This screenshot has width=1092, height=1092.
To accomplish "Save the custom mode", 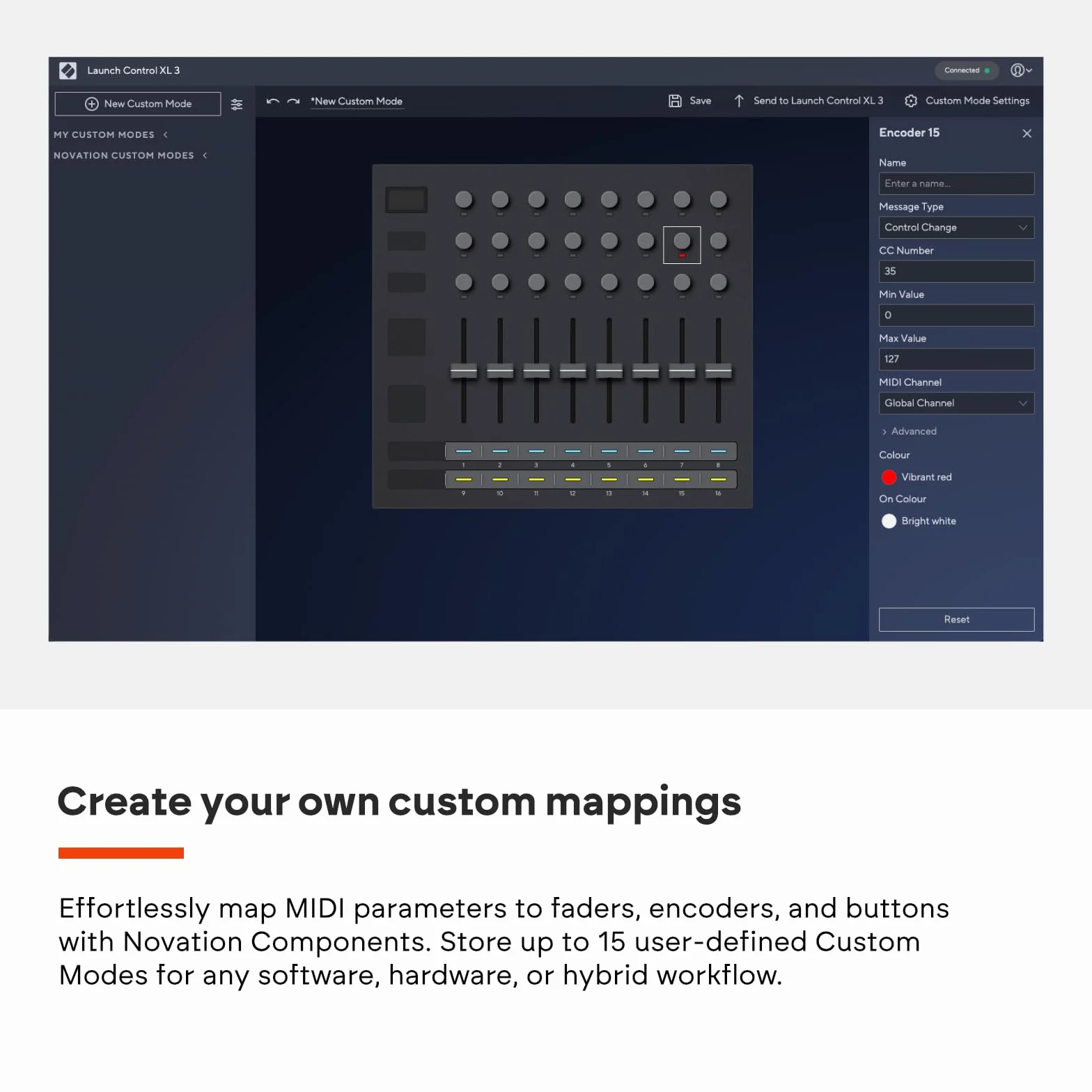I will tap(690, 101).
